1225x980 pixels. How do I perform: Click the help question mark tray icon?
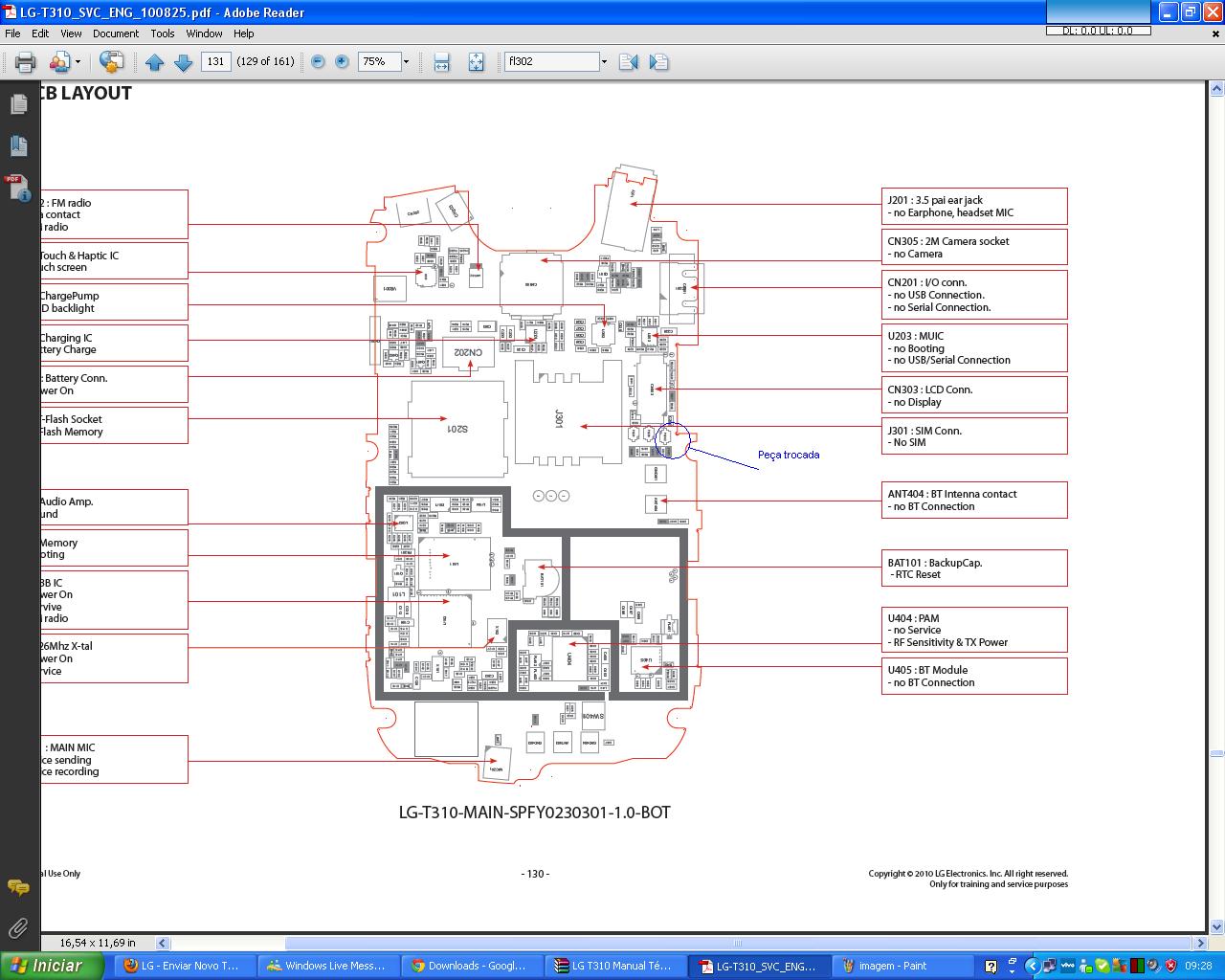991,967
